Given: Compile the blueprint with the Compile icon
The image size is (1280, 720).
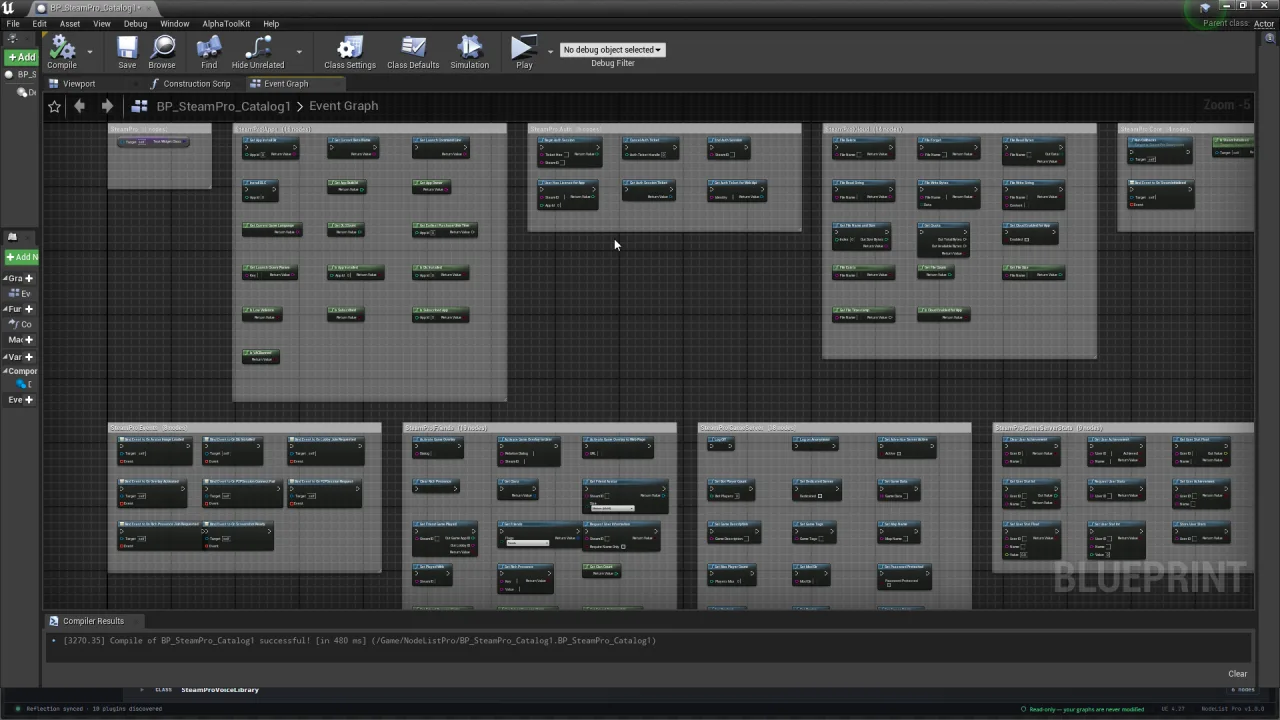Looking at the screenshot, I should (x=62, y=52).
